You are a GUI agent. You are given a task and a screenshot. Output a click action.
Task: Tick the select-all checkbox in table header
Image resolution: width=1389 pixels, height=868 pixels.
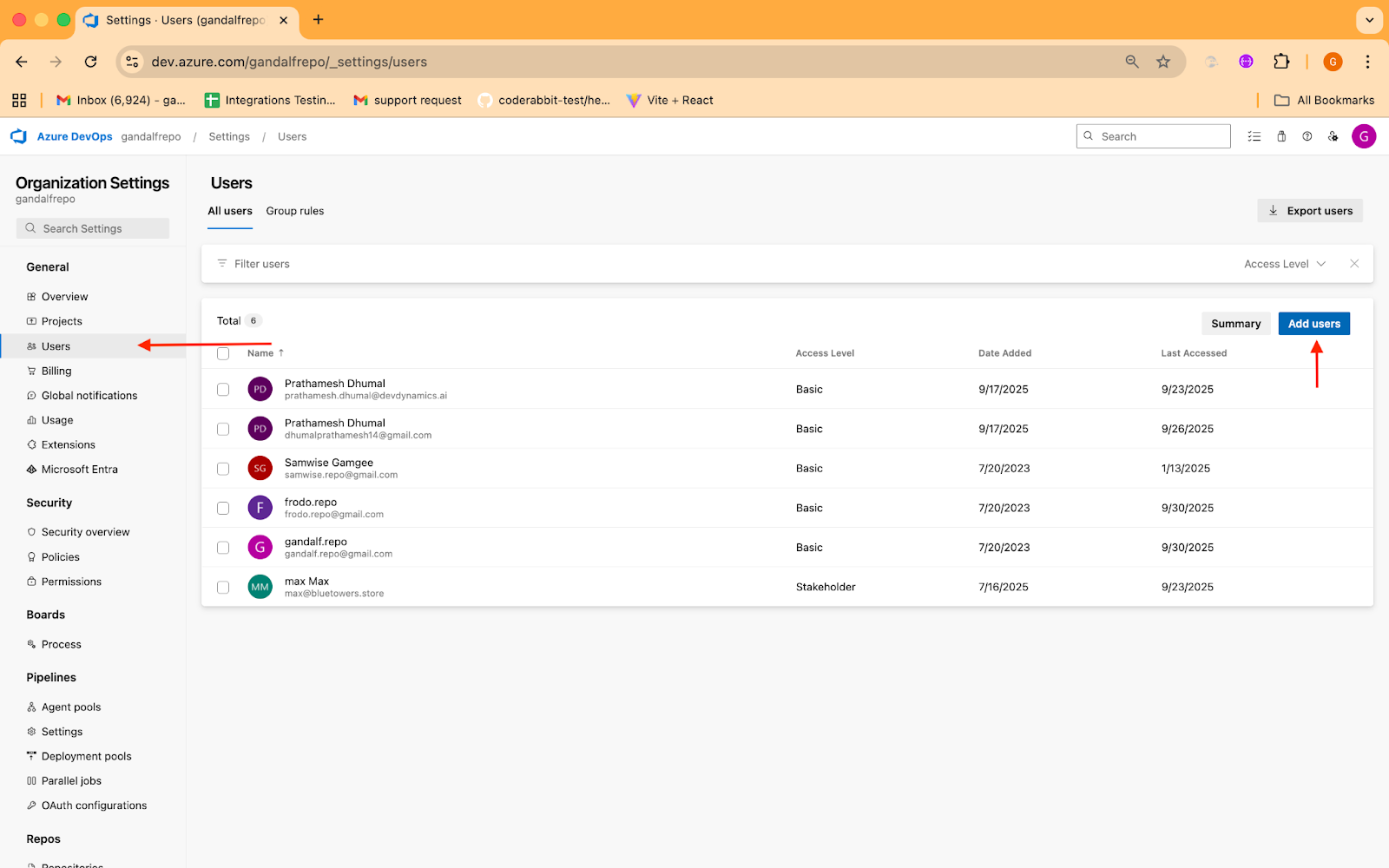223,353
